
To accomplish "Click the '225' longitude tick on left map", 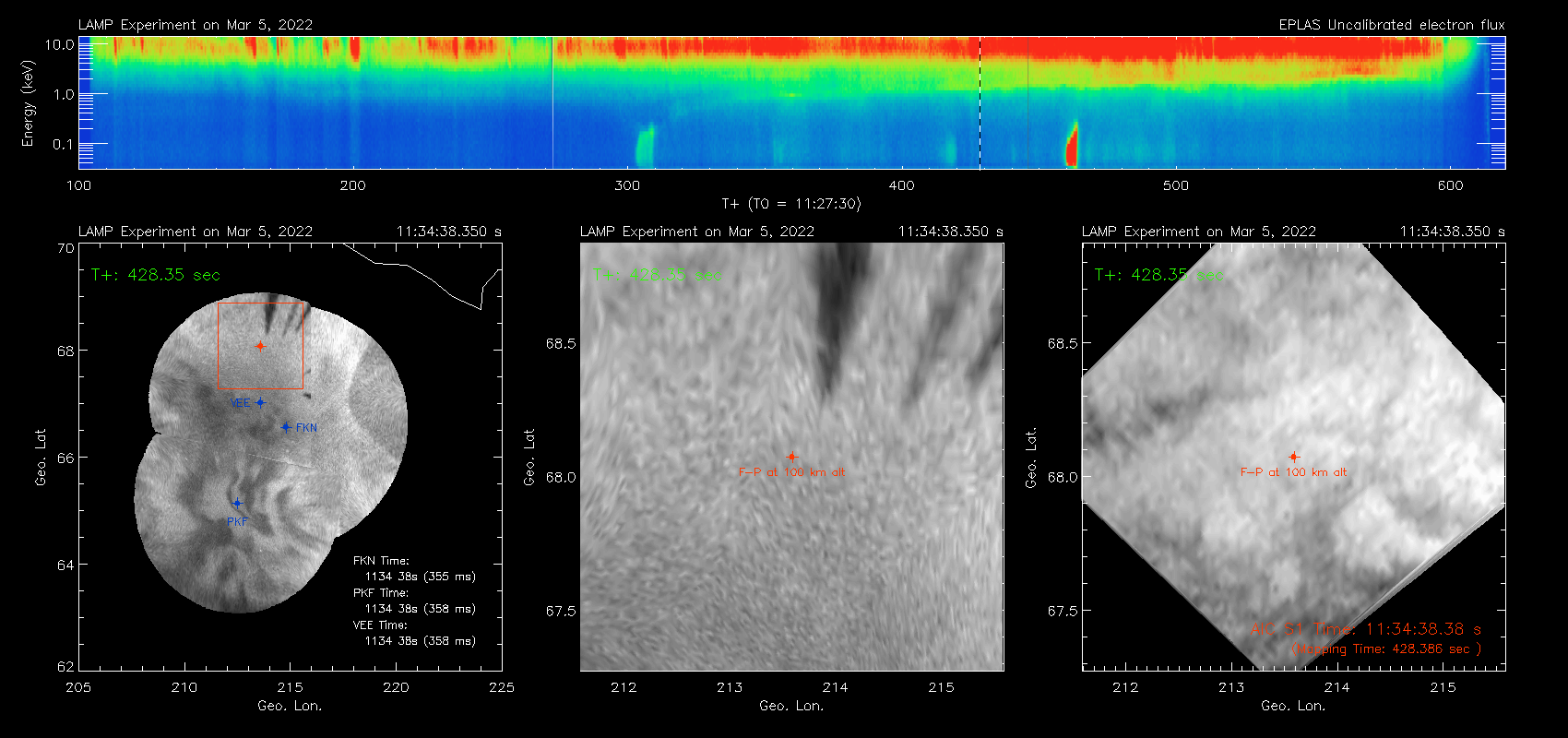I will pyautogui.click(x=502, y=687).
